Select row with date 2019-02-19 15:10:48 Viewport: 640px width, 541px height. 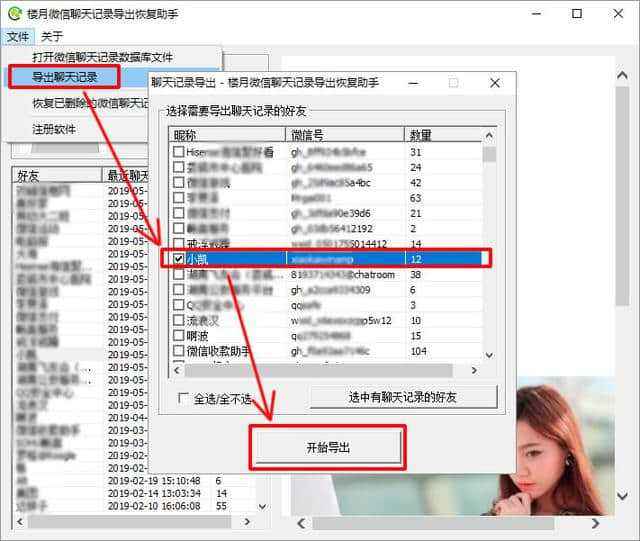click(x=135, y=481)
